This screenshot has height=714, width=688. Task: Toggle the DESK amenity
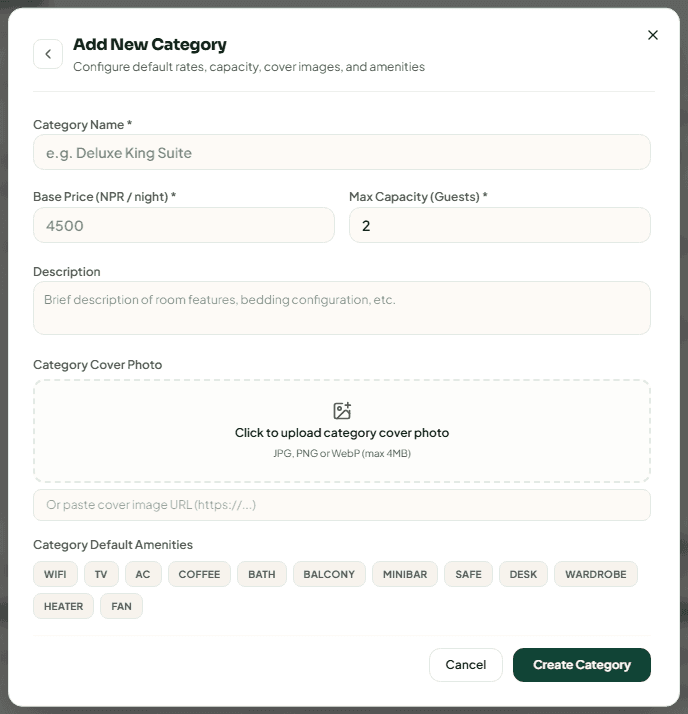[x=523, y=574]
